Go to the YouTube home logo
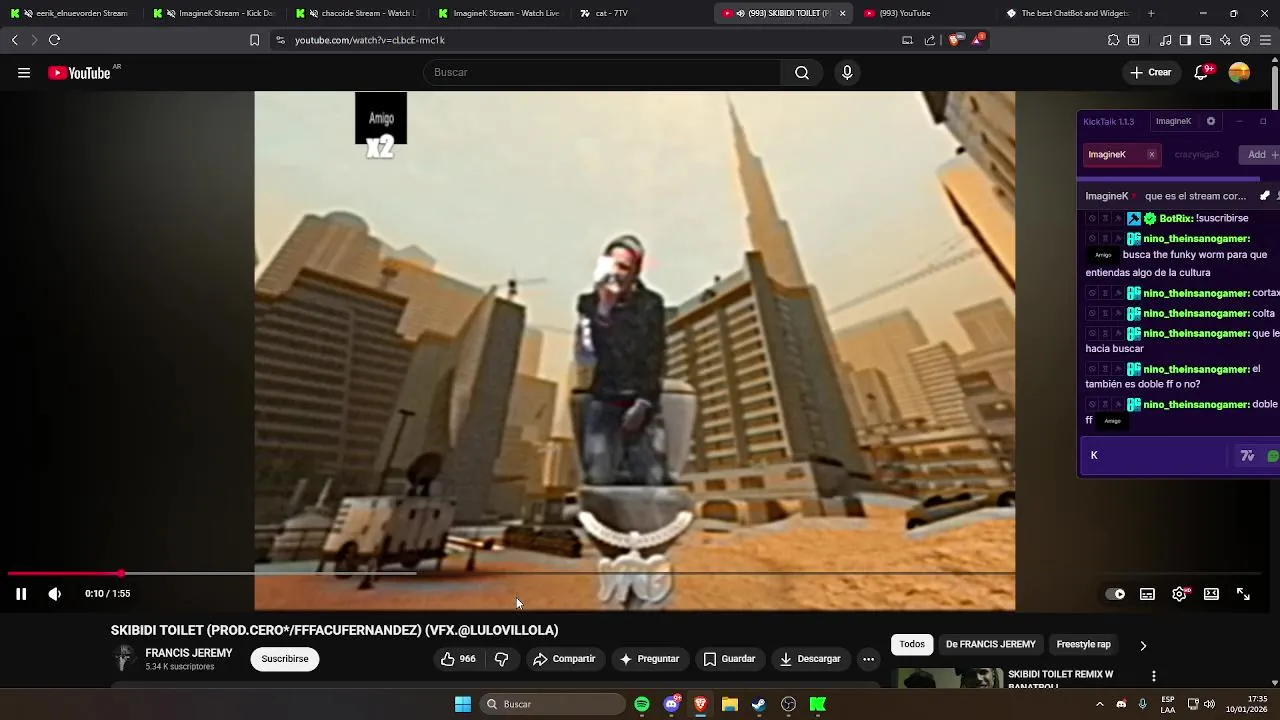 (79, 72)
